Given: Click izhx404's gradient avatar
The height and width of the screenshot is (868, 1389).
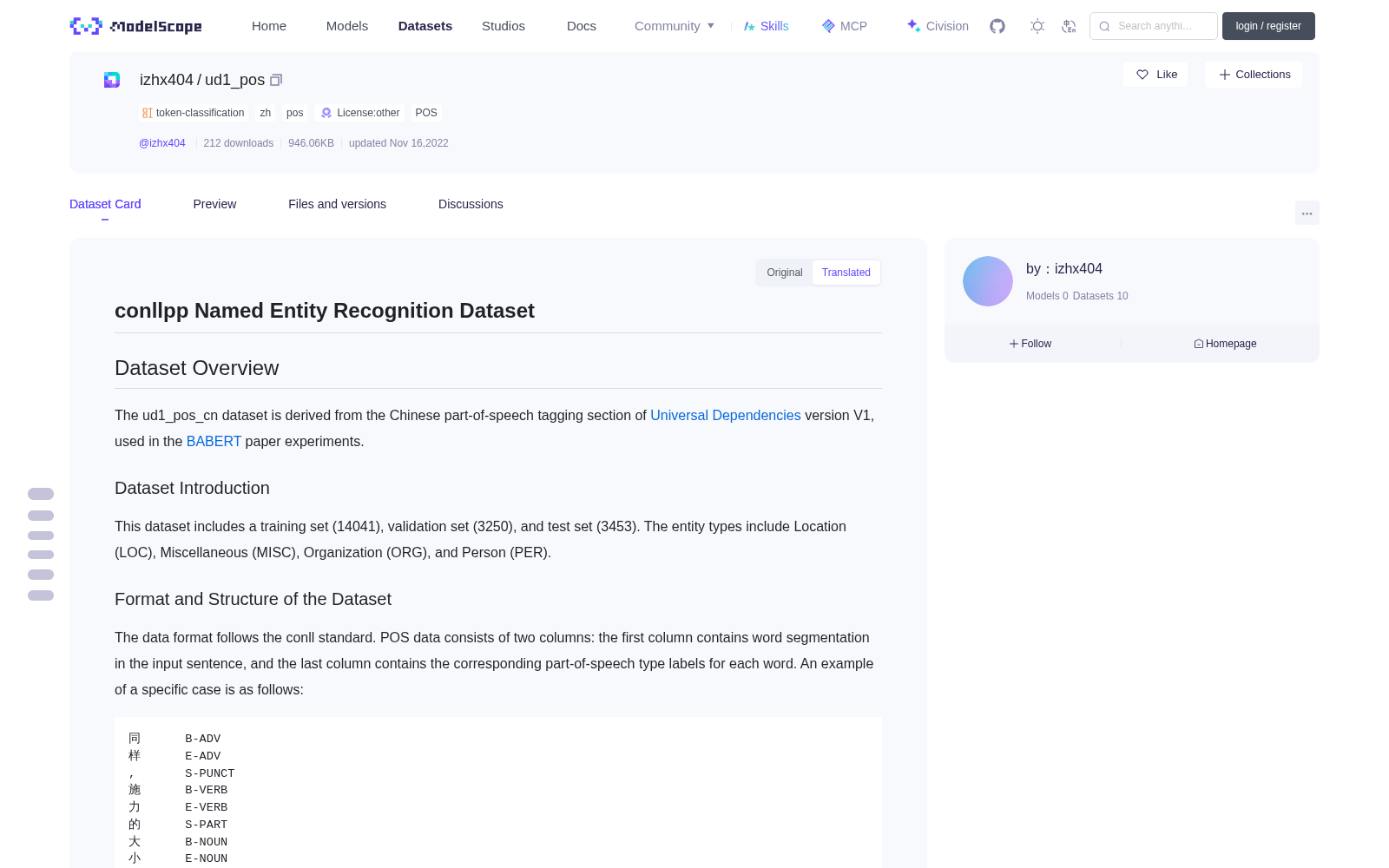Looking at the screenshot, I should tap(988, 281).
